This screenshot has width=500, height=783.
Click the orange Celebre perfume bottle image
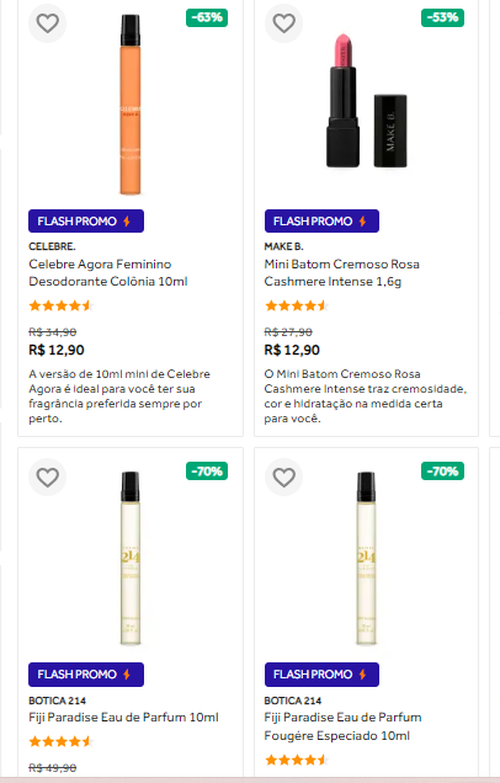(x=130, y=105)
